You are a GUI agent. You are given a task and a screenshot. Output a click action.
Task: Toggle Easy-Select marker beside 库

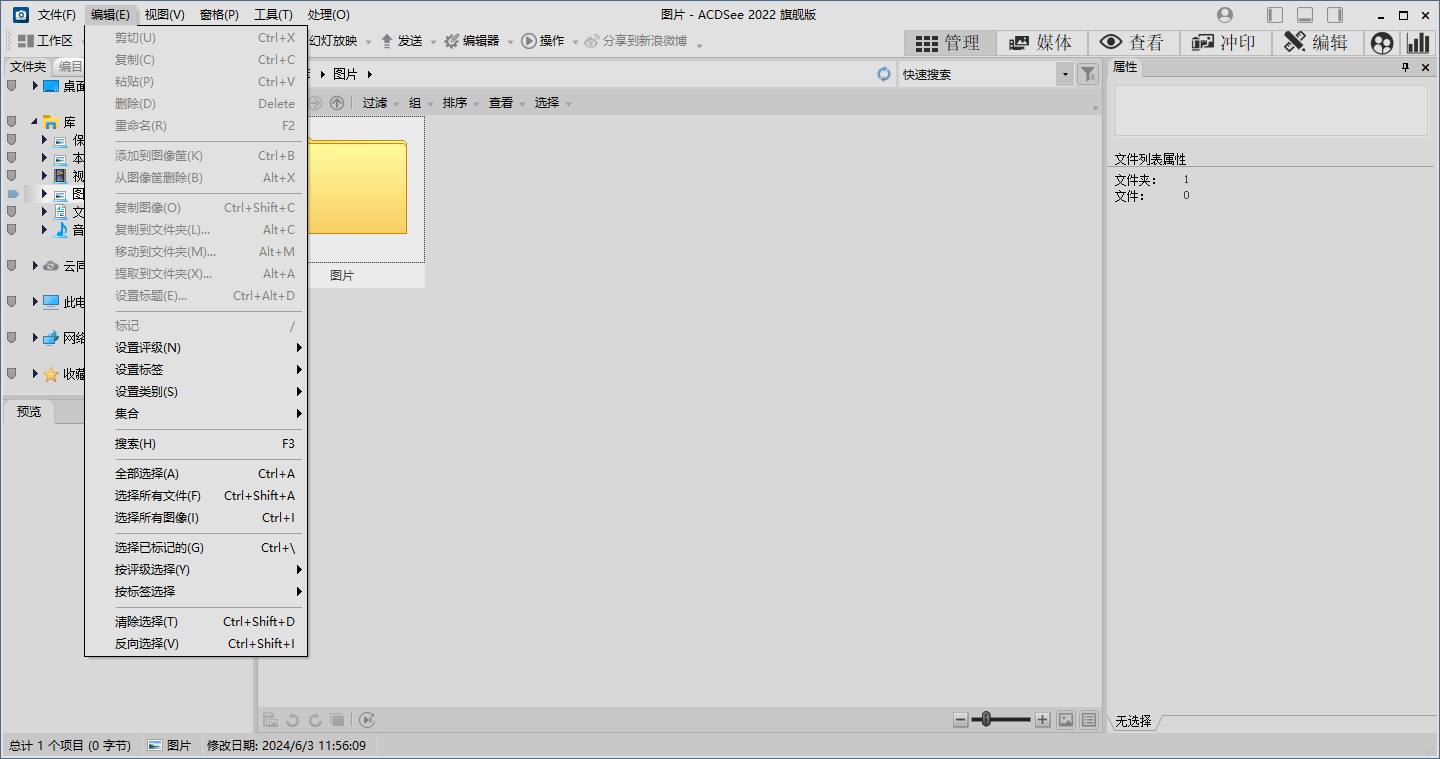click(x=12, y=122)
